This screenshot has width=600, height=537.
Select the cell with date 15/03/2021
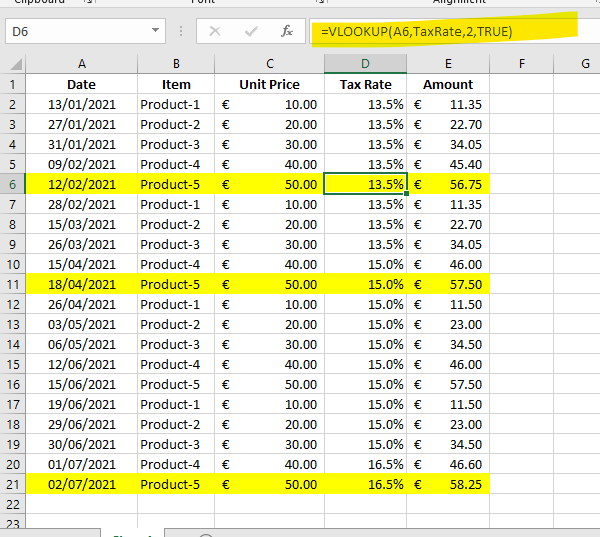[x=82, y=224]
